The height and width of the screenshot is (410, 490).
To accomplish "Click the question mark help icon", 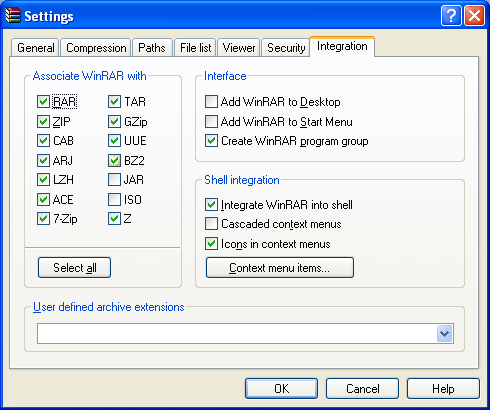I will [451, 15].
